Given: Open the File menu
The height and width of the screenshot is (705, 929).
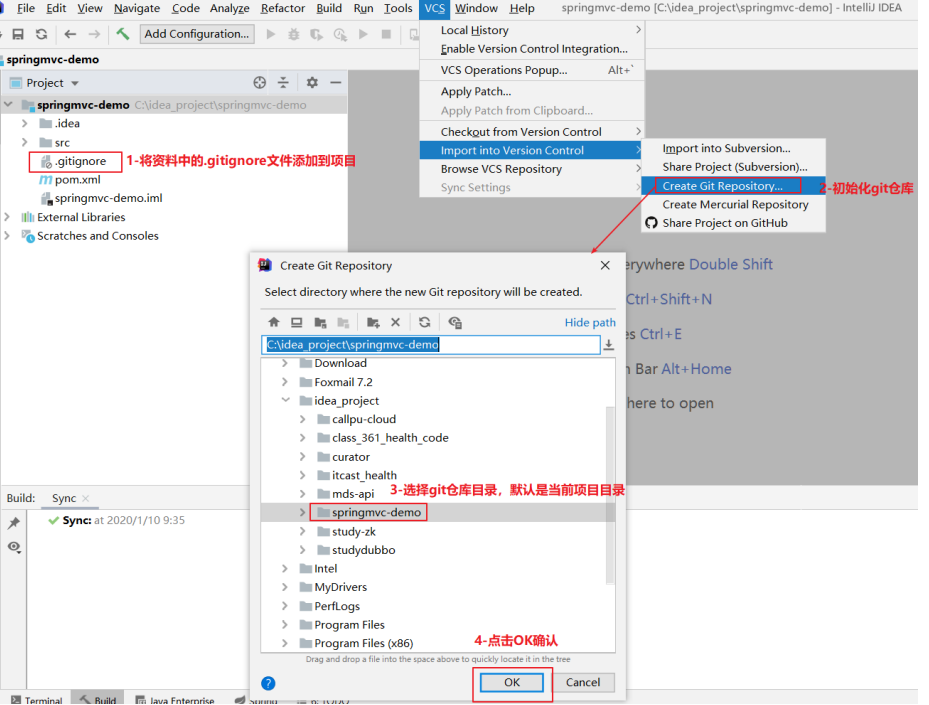Looking at the screenshot, I should tap(25, 8).
